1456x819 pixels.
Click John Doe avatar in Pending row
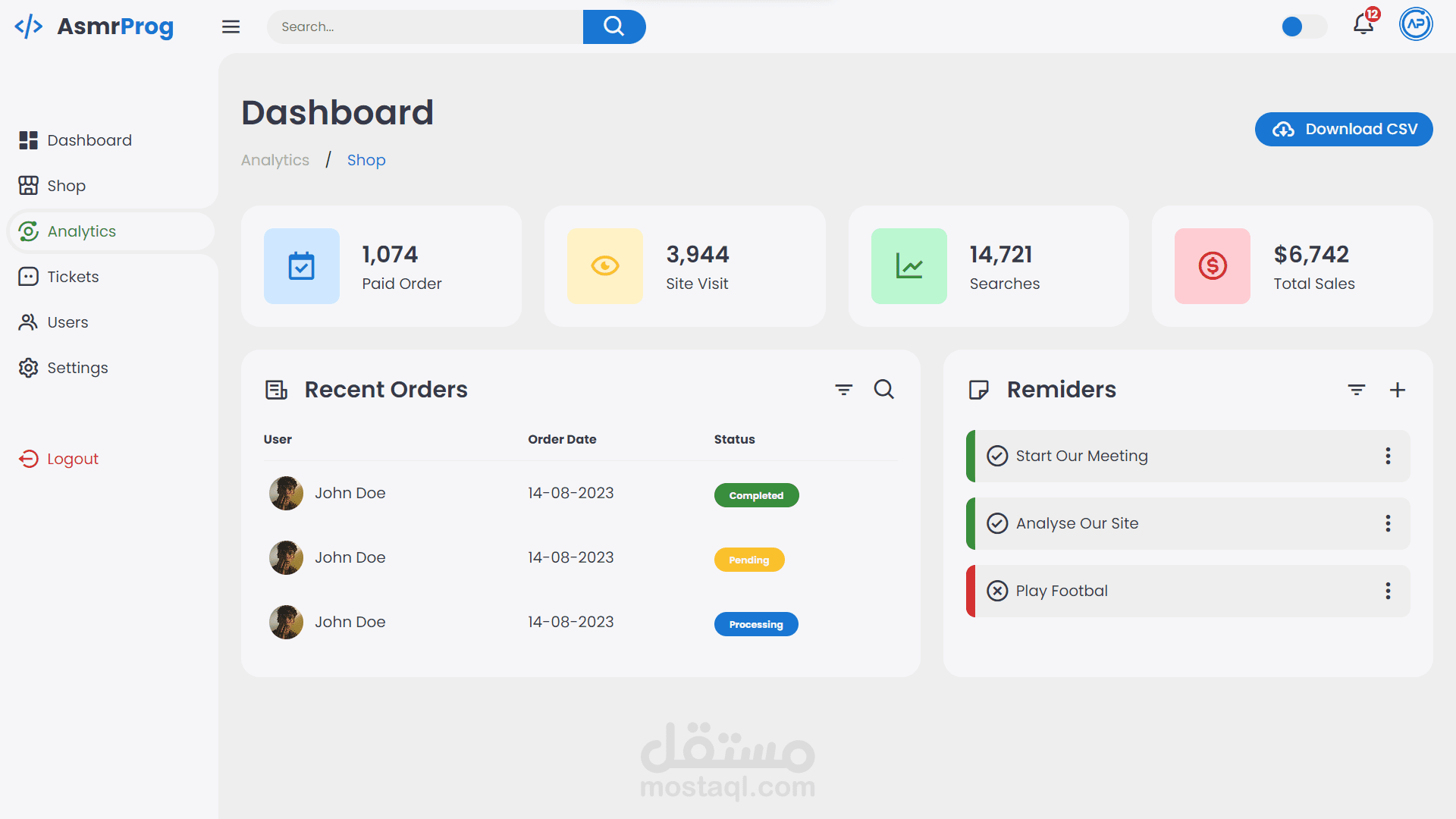287,557
